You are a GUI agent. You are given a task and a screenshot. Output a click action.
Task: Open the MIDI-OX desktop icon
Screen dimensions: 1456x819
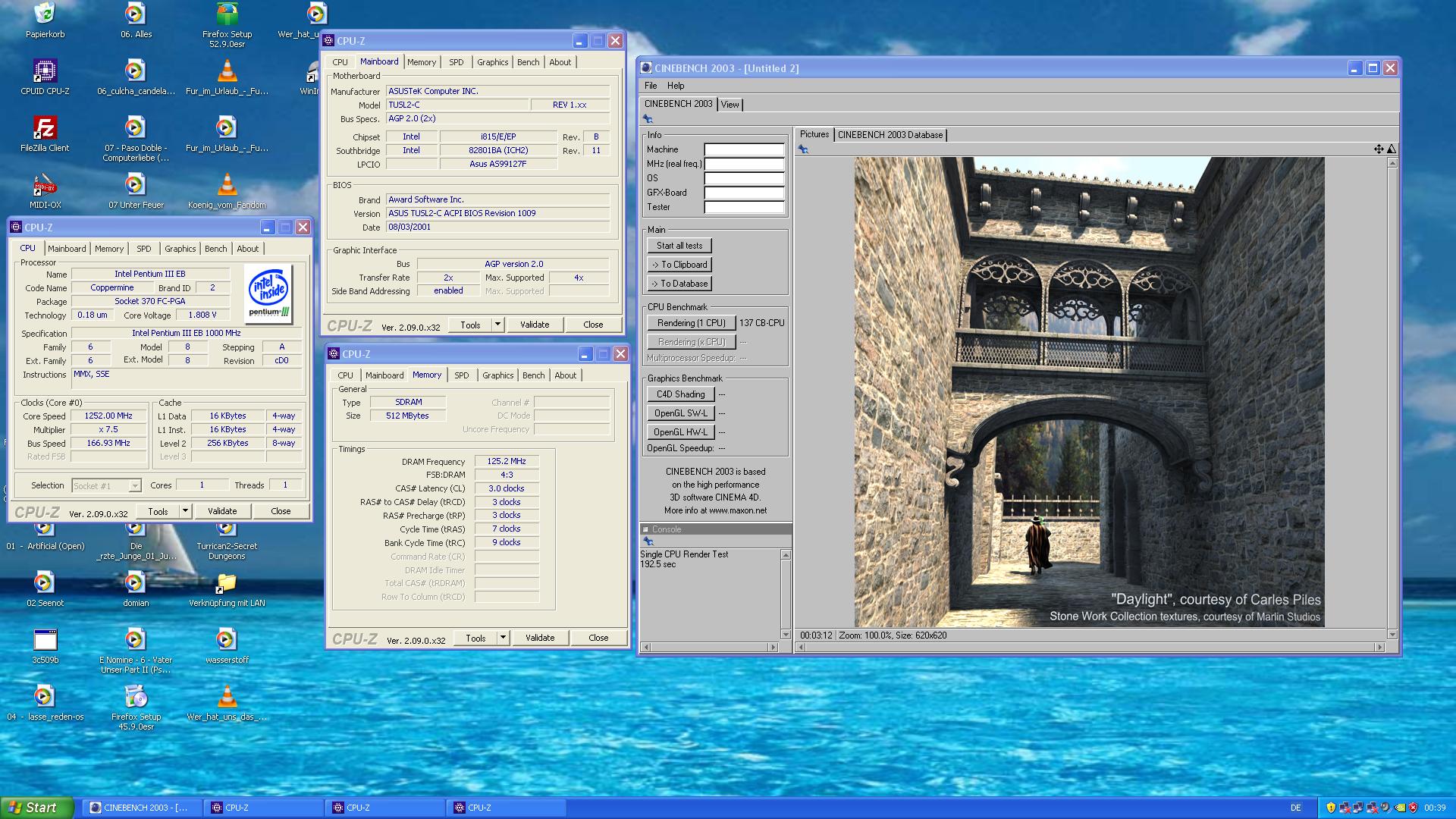[x=45, y=184]
